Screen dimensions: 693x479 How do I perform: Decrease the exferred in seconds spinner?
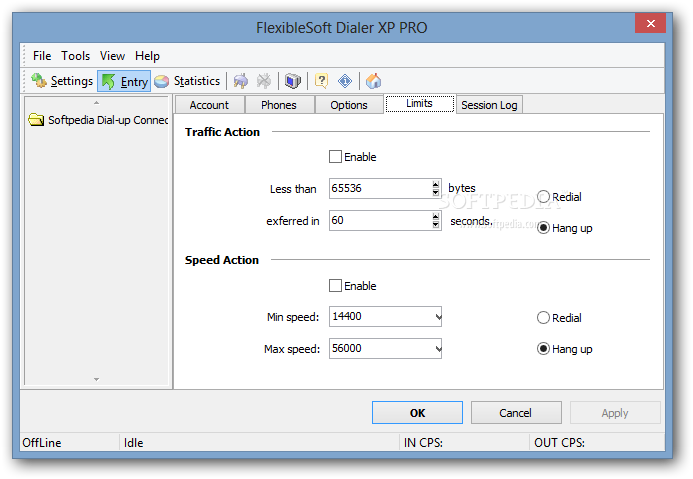click(x=436, y=224)
